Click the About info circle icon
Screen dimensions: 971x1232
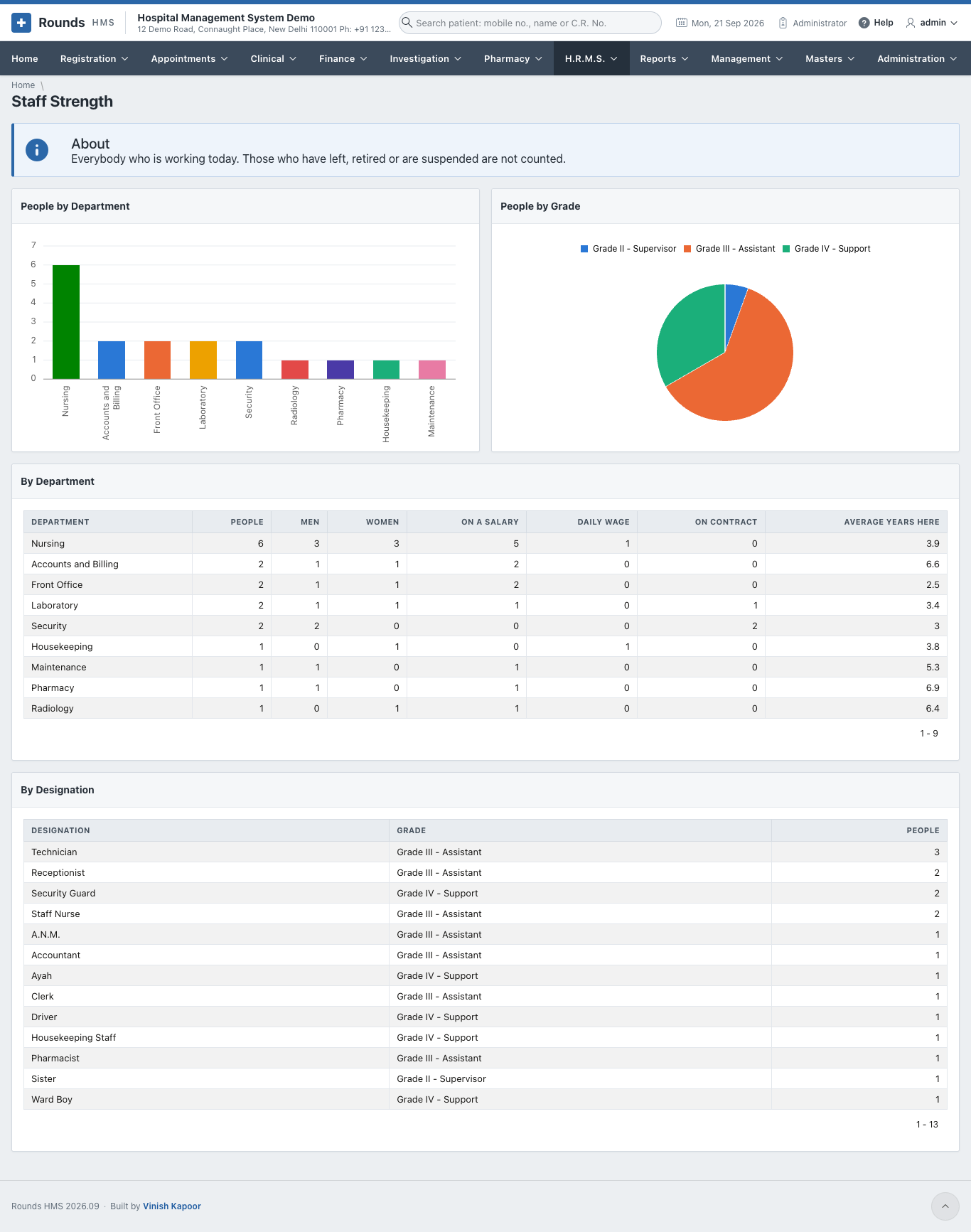(37, 150)
